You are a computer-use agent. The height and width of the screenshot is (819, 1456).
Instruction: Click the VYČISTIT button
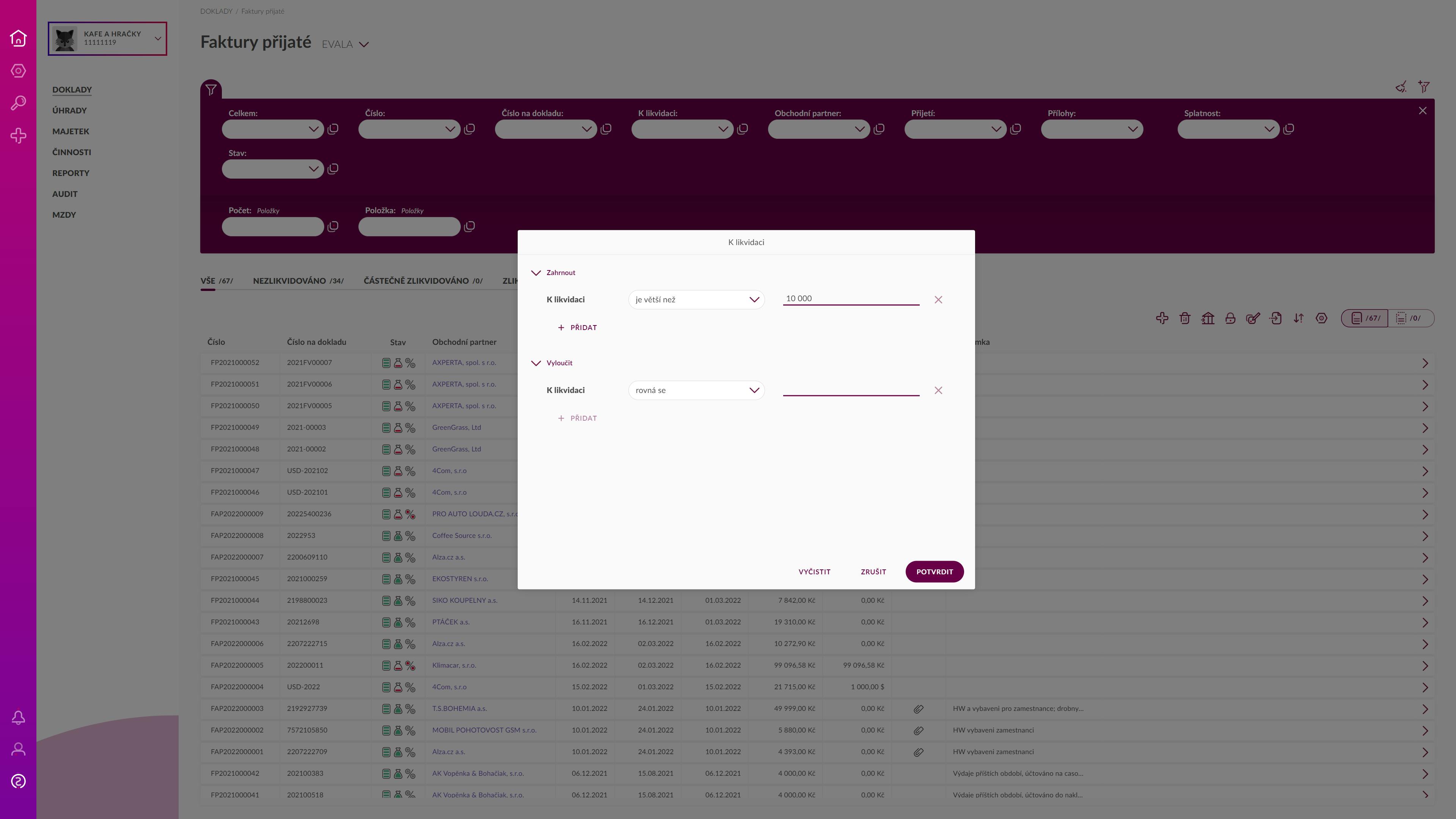point(815,571)
